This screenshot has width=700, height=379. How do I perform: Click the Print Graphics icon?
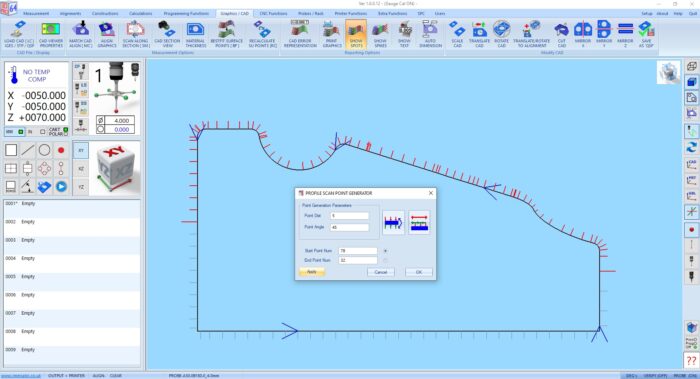(x=332, y=34)
